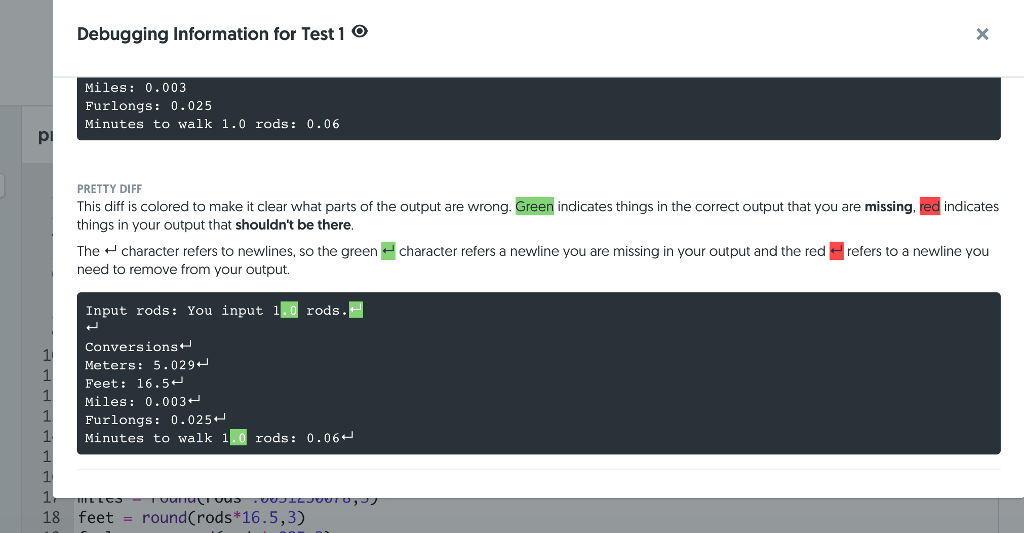The width and height of the screenshot is (1024, 533).
Task: Click the 'shouldn't be there' bold text
Action: coord(293,225)
